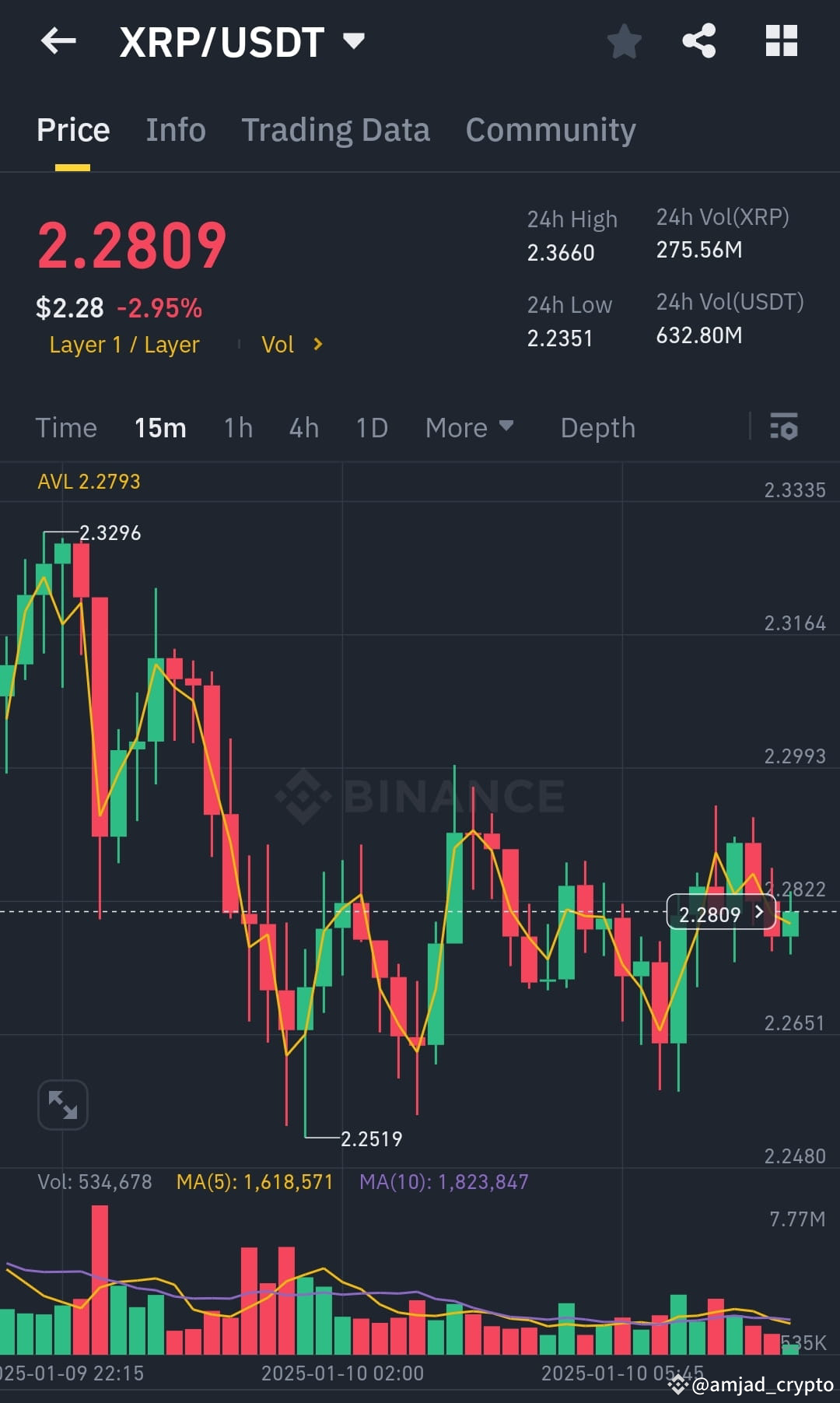Tap the 24h Vol(XRP) value 275.56M
This screenshot has height=1403, width=840.
[699, 250]
